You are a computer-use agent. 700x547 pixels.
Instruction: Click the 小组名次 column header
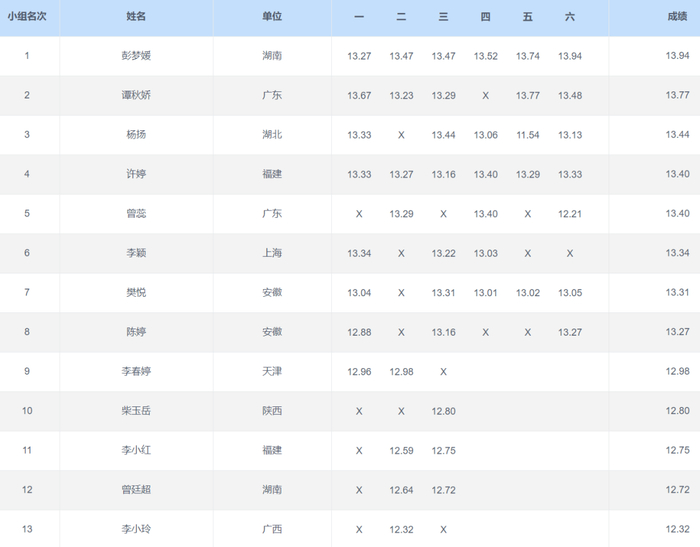click(27, 17)
